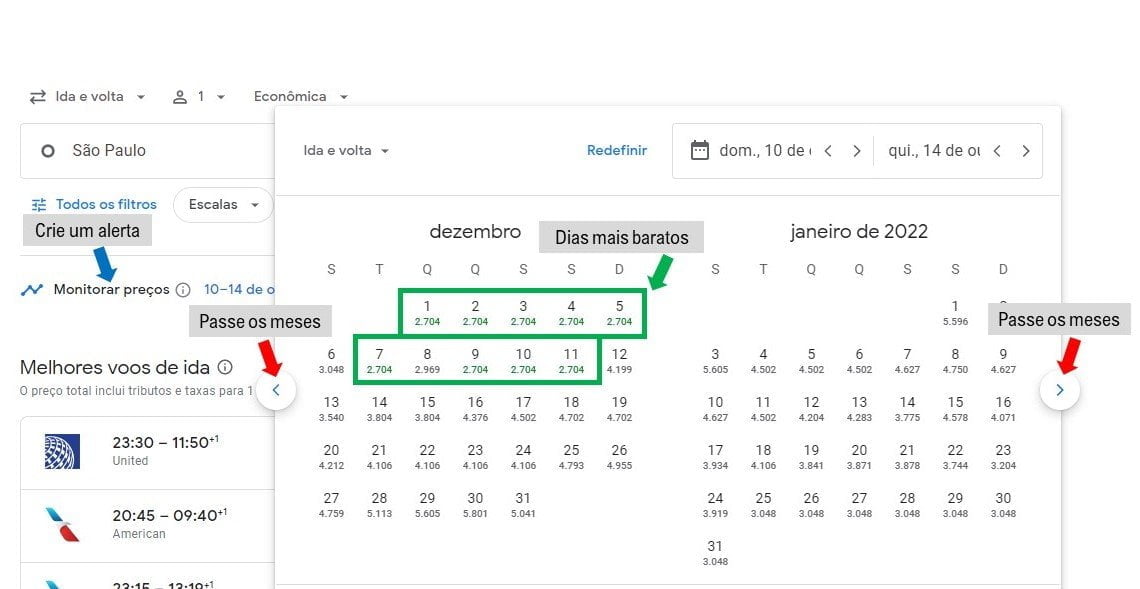Click Redefinir to reset the selected dates
This screenshot has height=589, width=1140.
click(617, 150)
